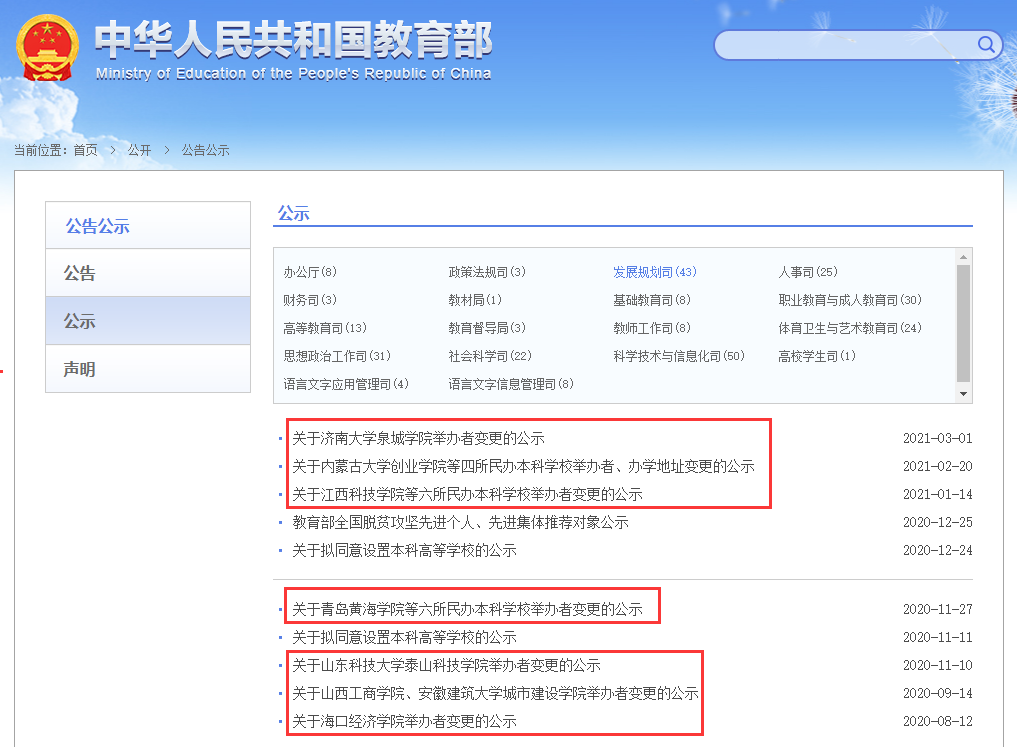
Task: Click the search magnifier icon
Action: (985, 45)
